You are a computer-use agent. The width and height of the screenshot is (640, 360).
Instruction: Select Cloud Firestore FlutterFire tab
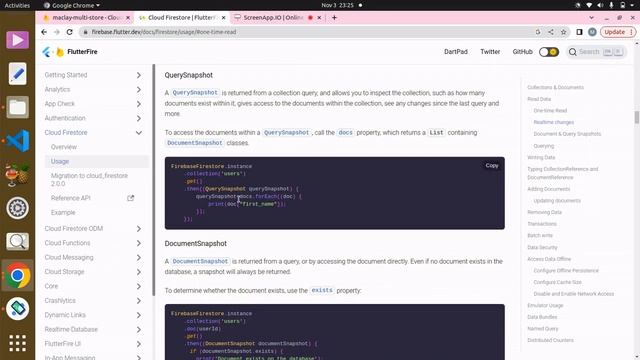pos(182,18)
